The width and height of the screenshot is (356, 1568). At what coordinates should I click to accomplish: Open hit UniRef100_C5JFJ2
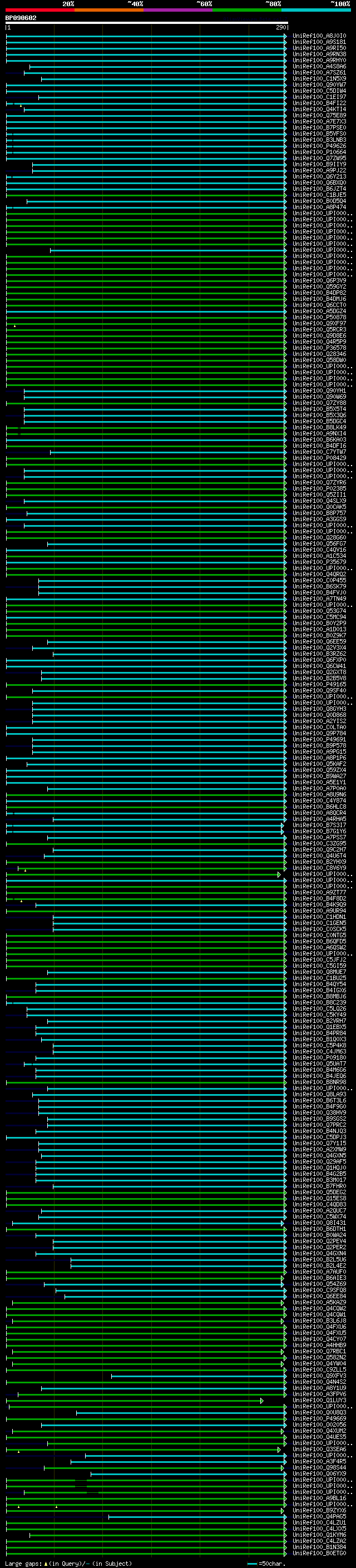coord(319,960)
